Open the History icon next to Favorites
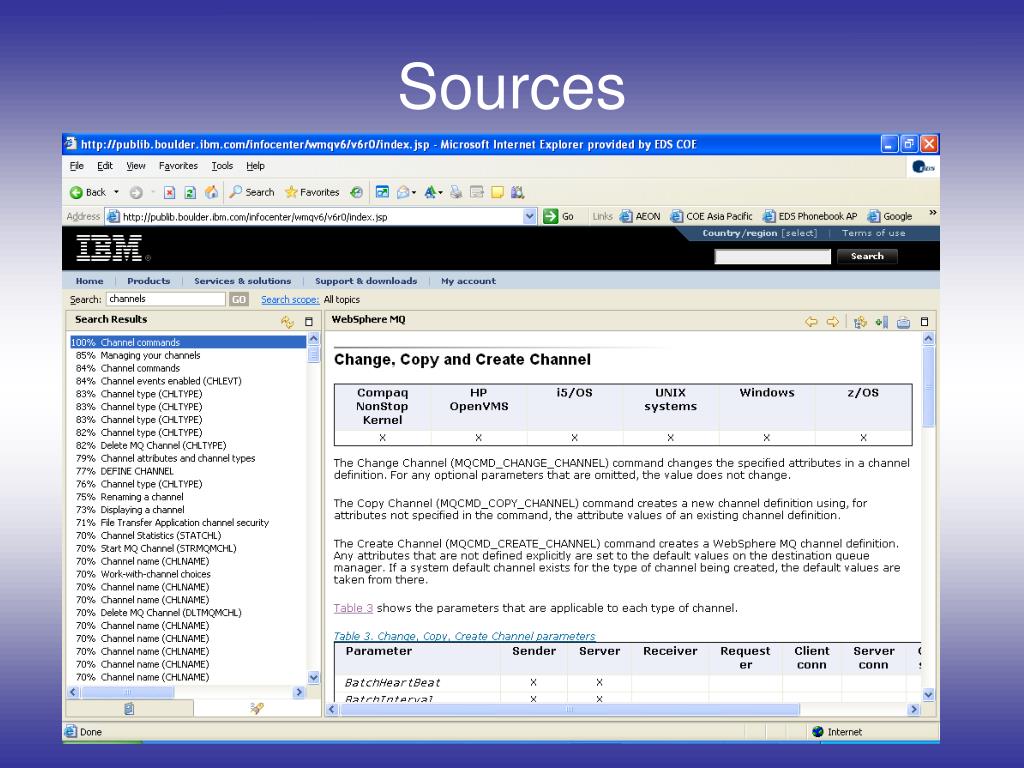 [356, 193]
